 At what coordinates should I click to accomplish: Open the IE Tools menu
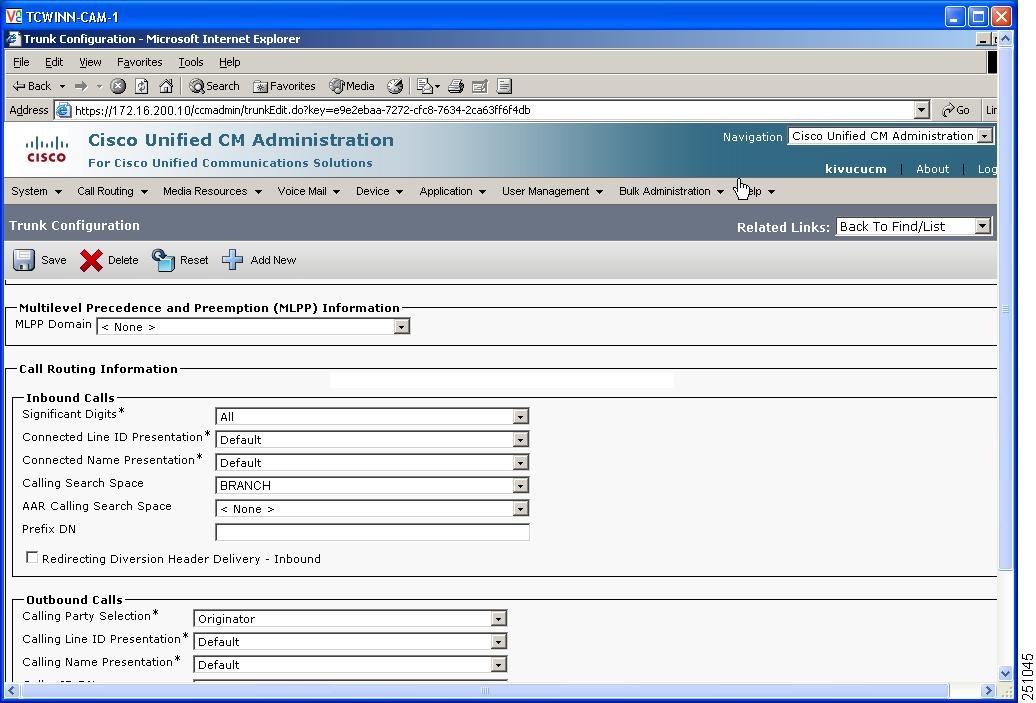coord(191,62)
